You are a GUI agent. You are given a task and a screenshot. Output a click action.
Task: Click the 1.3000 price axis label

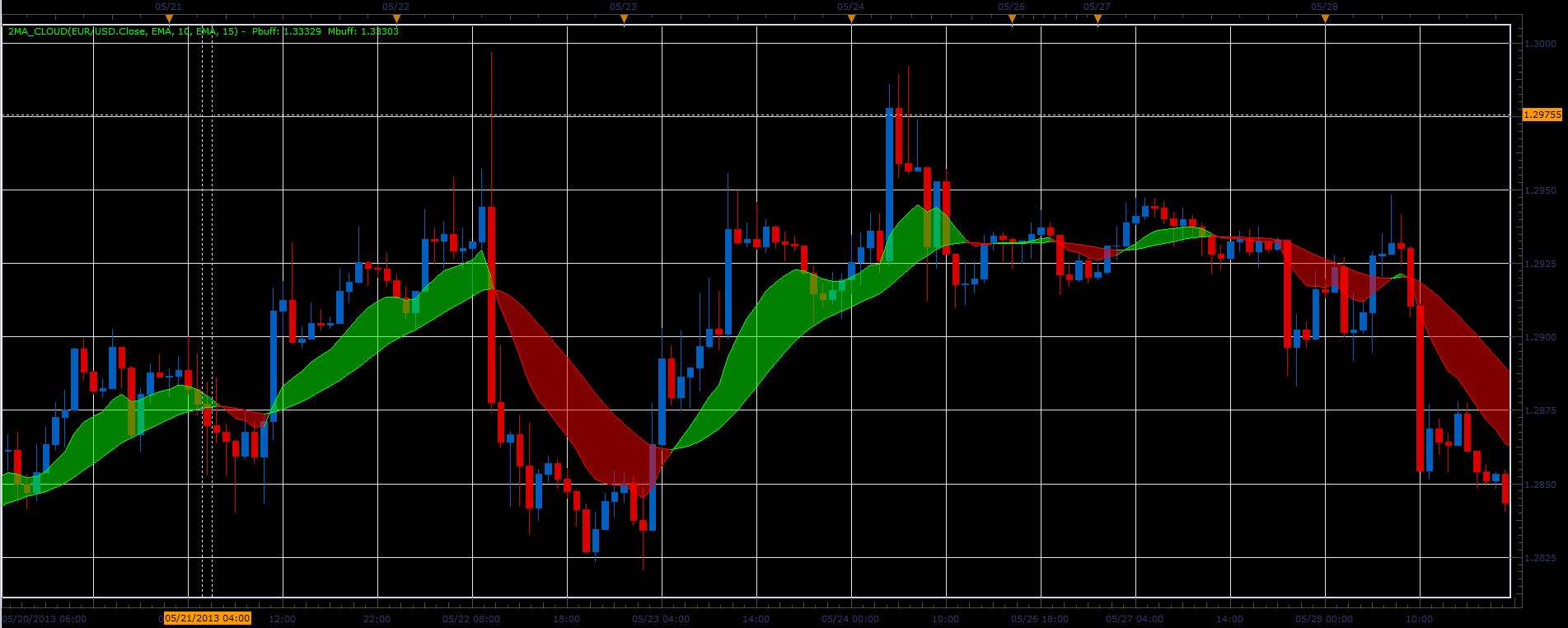[x=1541, y=44]
